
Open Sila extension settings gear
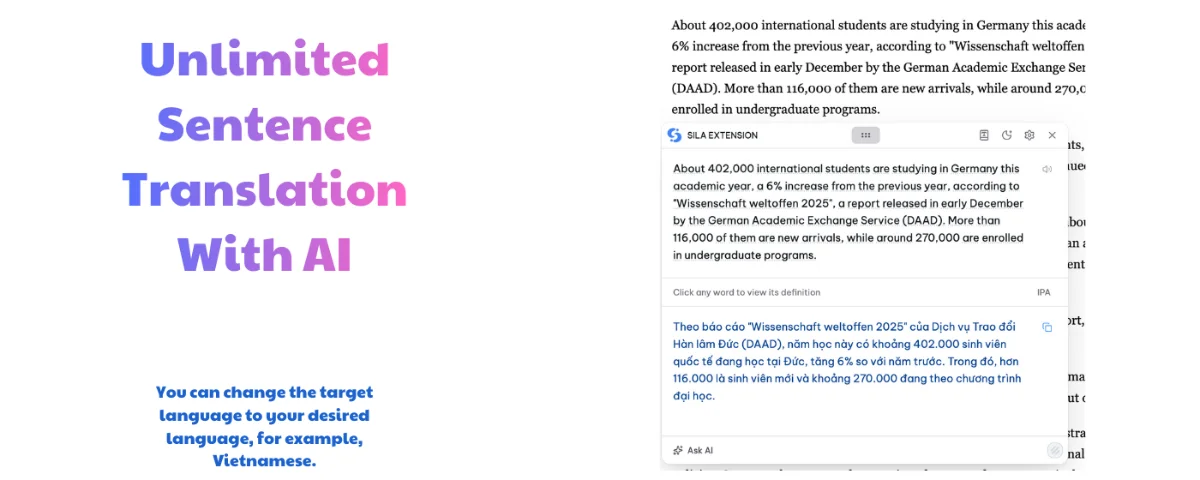tap(1029, 135)
